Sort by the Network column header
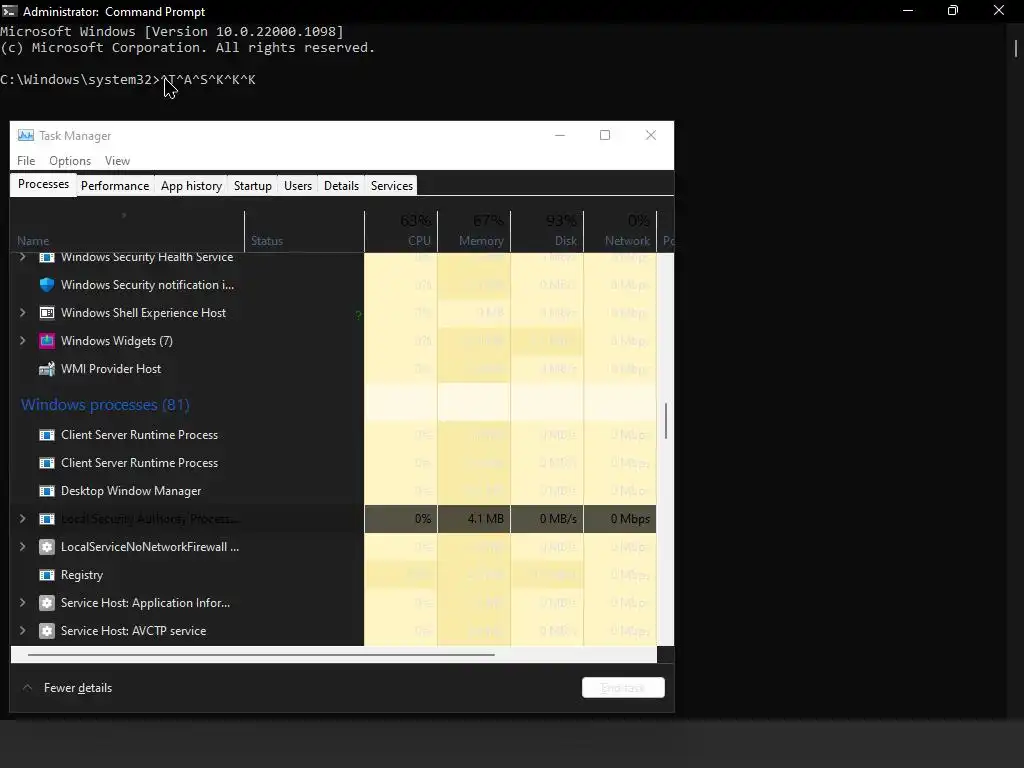Screen dimensions: 1024x768 click(x=620, y=231)
